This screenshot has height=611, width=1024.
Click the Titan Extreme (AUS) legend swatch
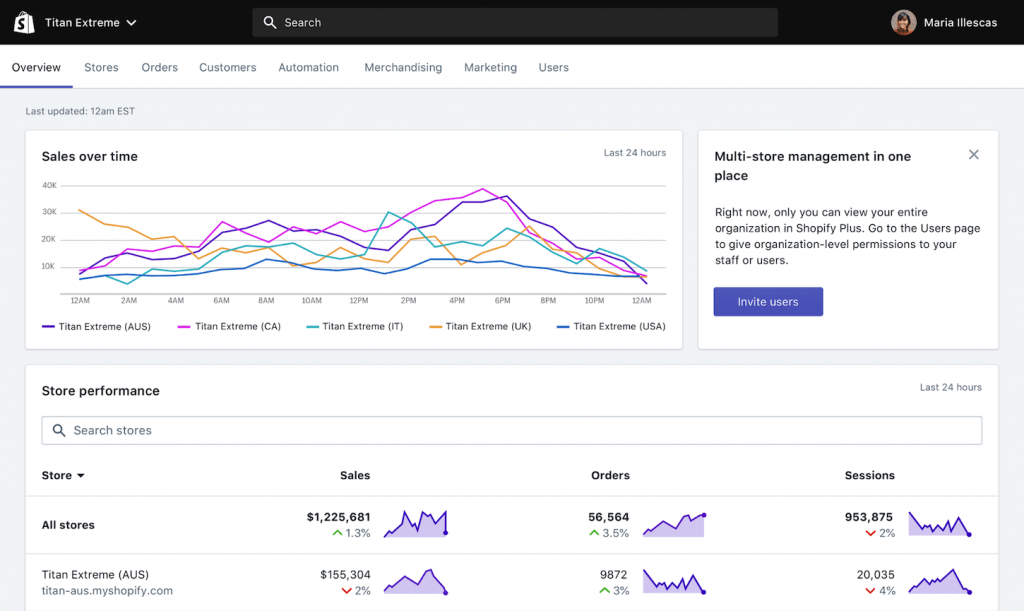(48, 326)
